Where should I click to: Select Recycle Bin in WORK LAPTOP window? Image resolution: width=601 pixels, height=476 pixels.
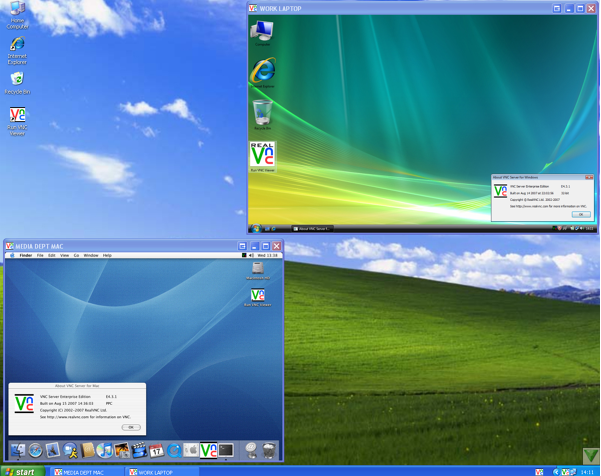coord(263,115)
